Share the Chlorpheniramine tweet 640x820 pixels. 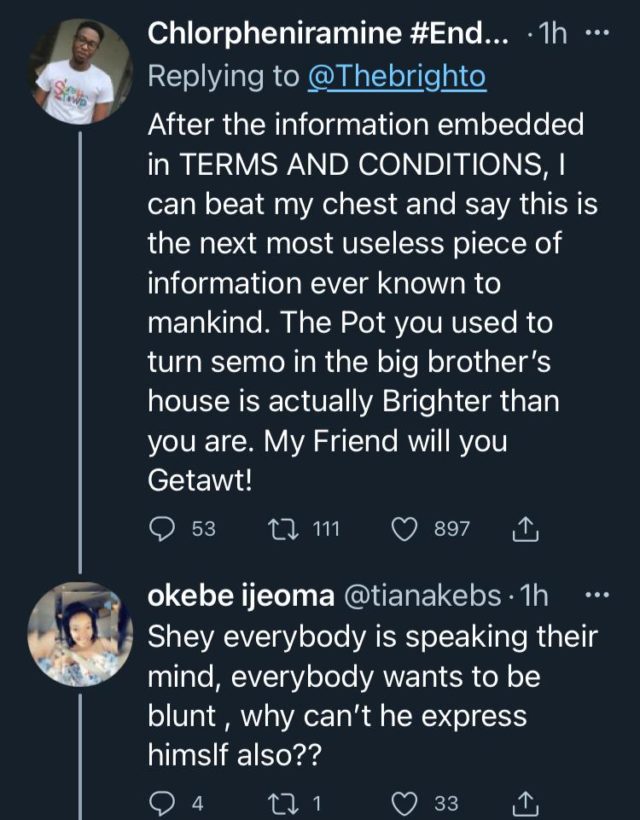522,528
